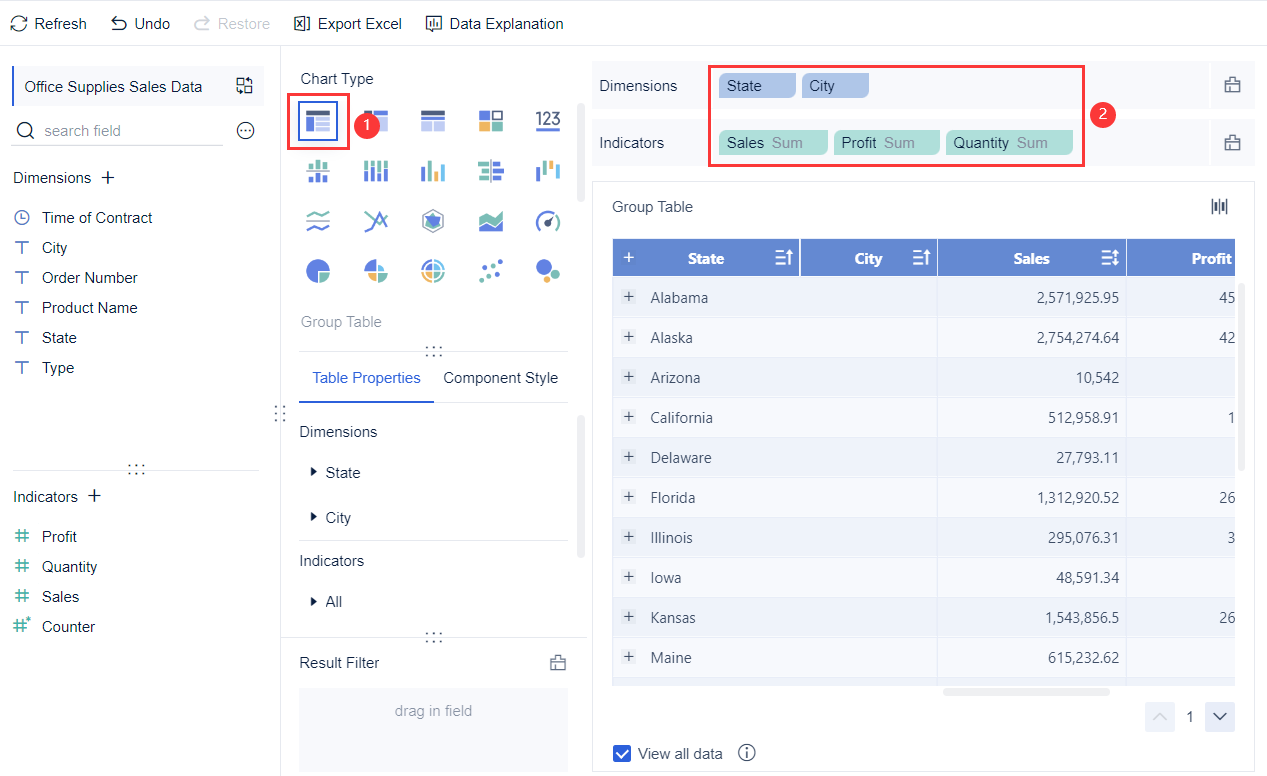Click the Export Excel button
1267x776 pixels.
(x=346, y=23)
